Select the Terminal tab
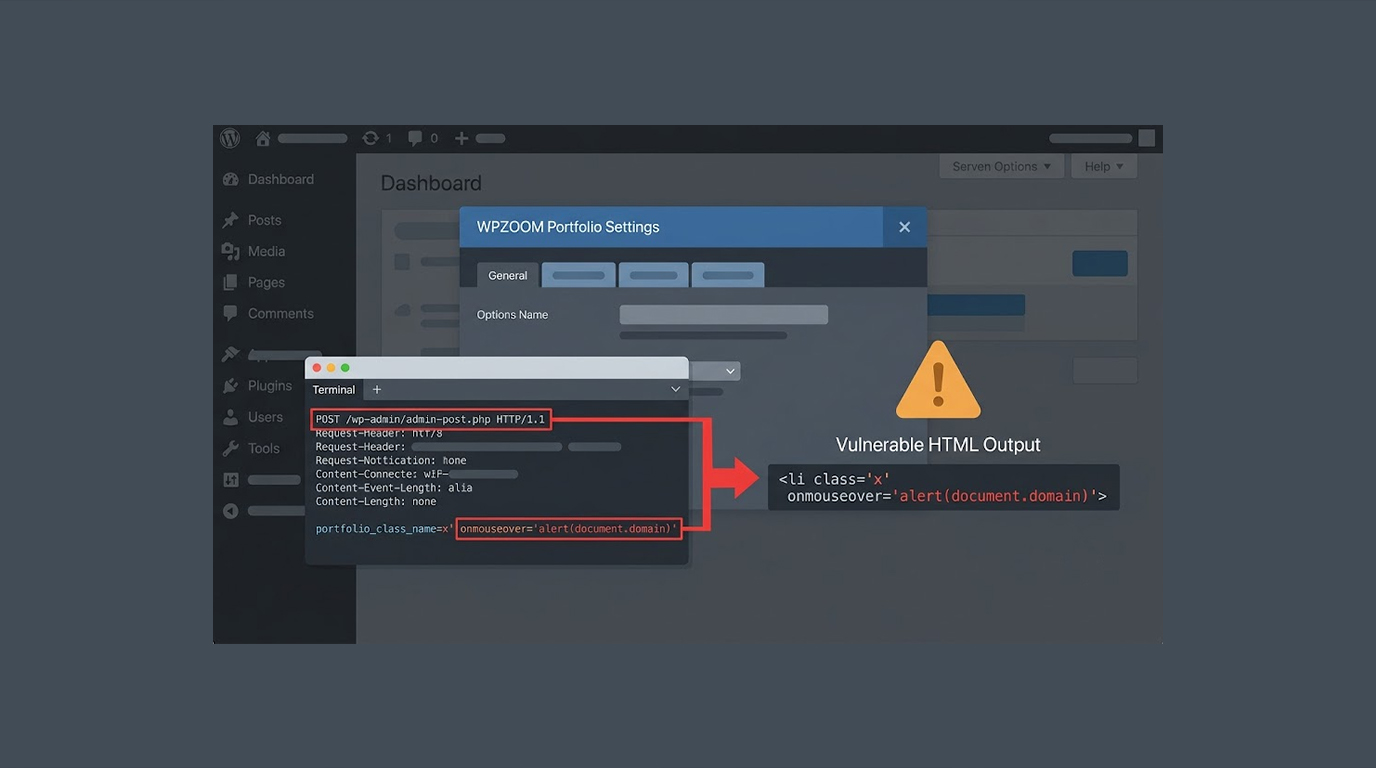The width and height of the screenshot is (1376, 768). tap(334, 390)
